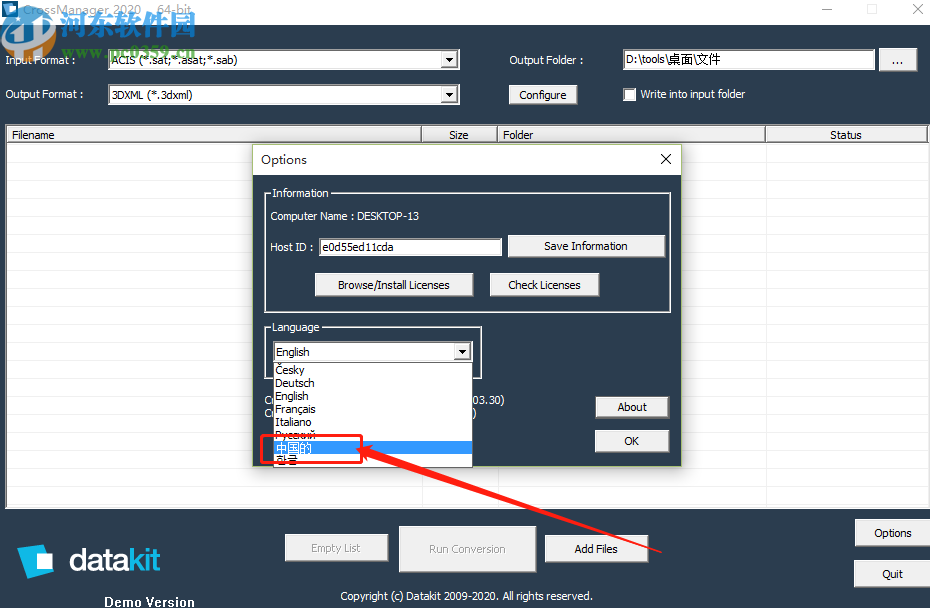Click Save Information button
Image resolution: width=930 pixels, height=608 pixels.
click(x=586, y=246)
